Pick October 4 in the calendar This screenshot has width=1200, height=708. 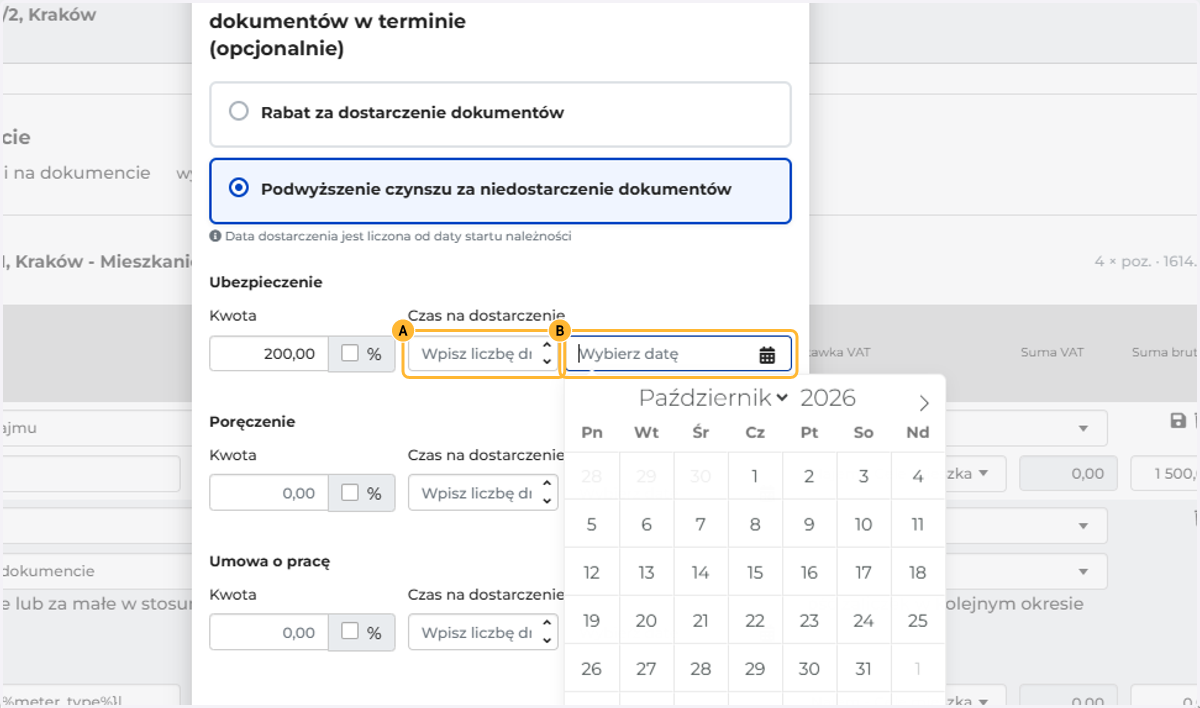918,477
